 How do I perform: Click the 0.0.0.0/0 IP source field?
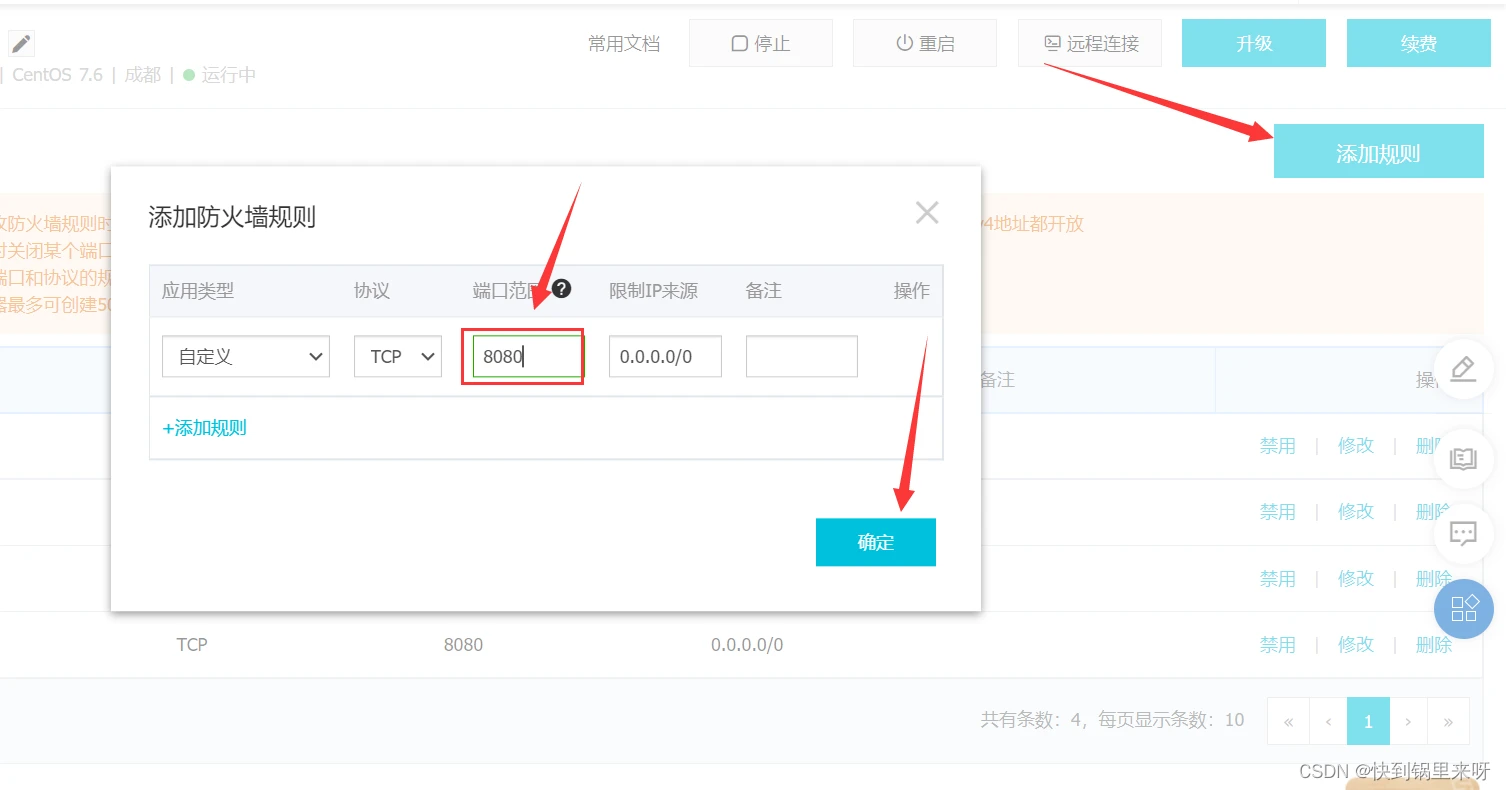[x=665, y=356]
